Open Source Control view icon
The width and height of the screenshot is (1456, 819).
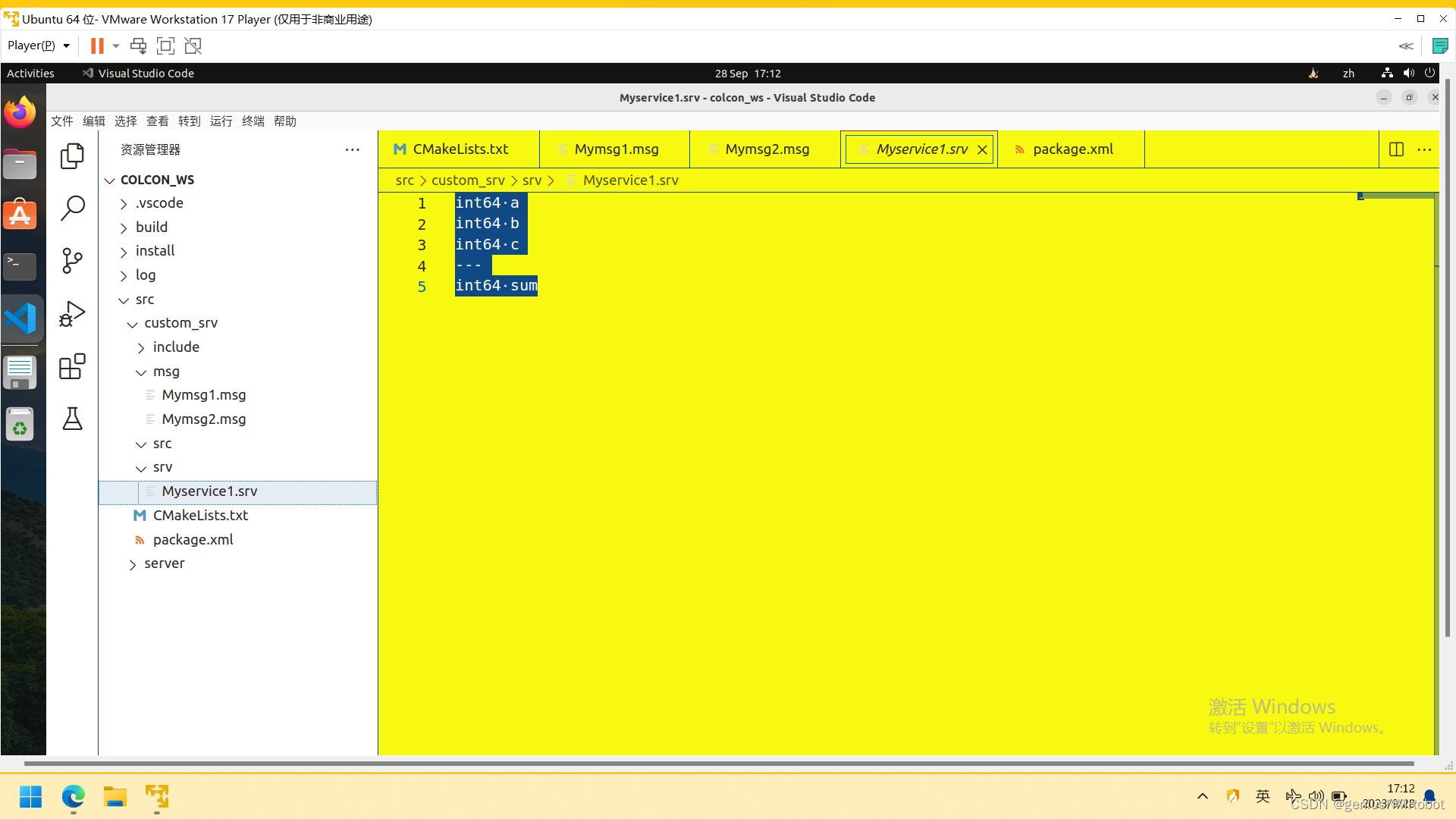tap(72, 260)
